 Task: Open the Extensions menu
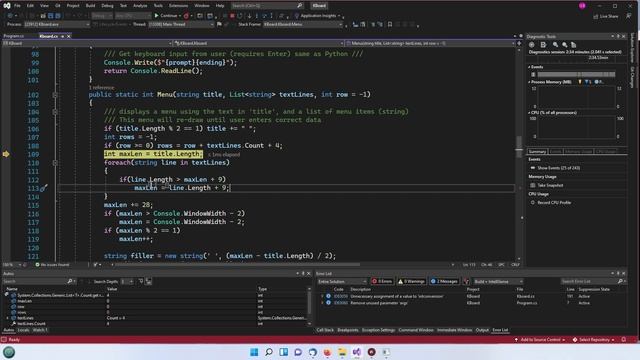pyautogui.click(x=178, y=6)
